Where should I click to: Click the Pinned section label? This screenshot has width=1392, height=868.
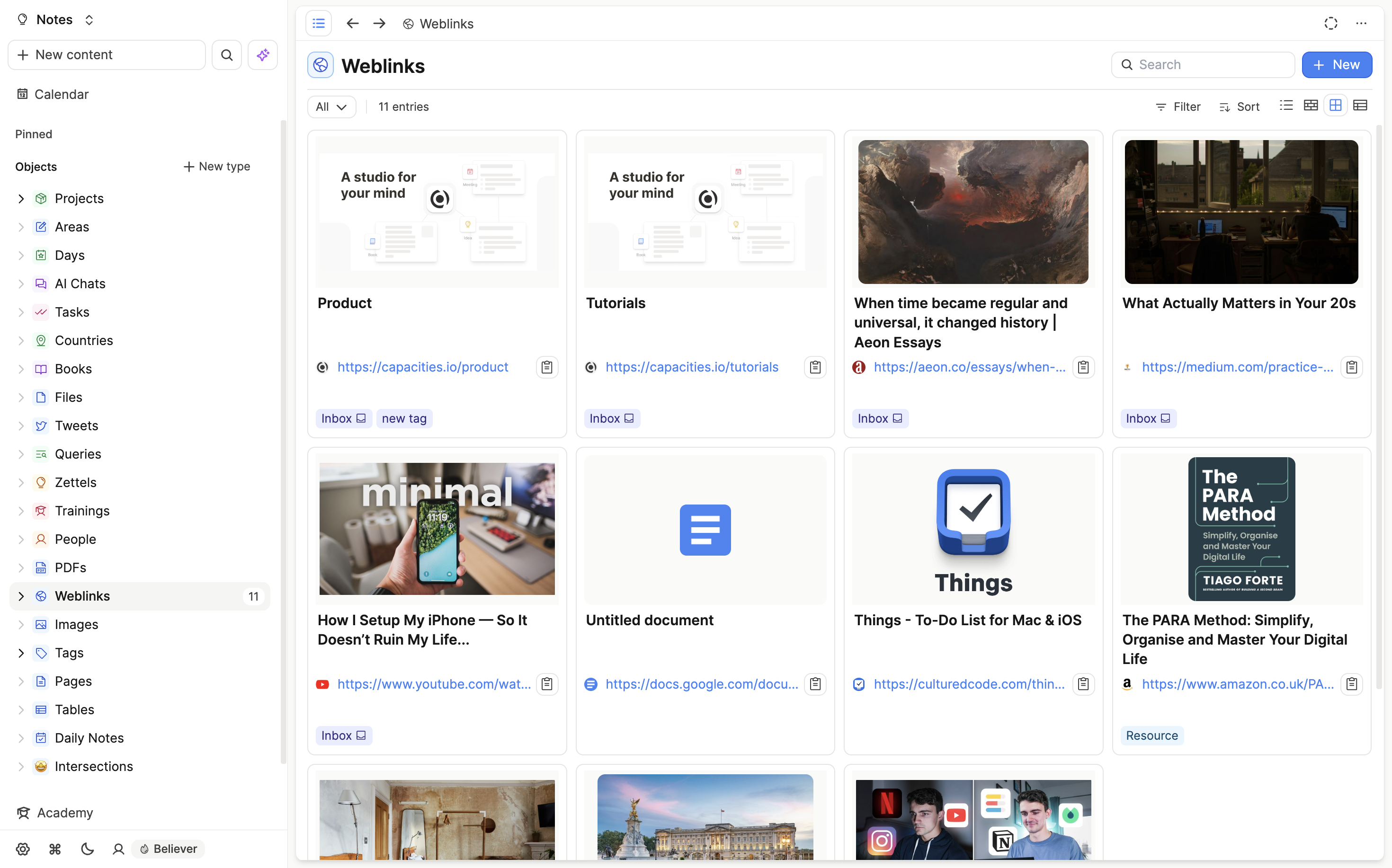(x=33, y=134)
